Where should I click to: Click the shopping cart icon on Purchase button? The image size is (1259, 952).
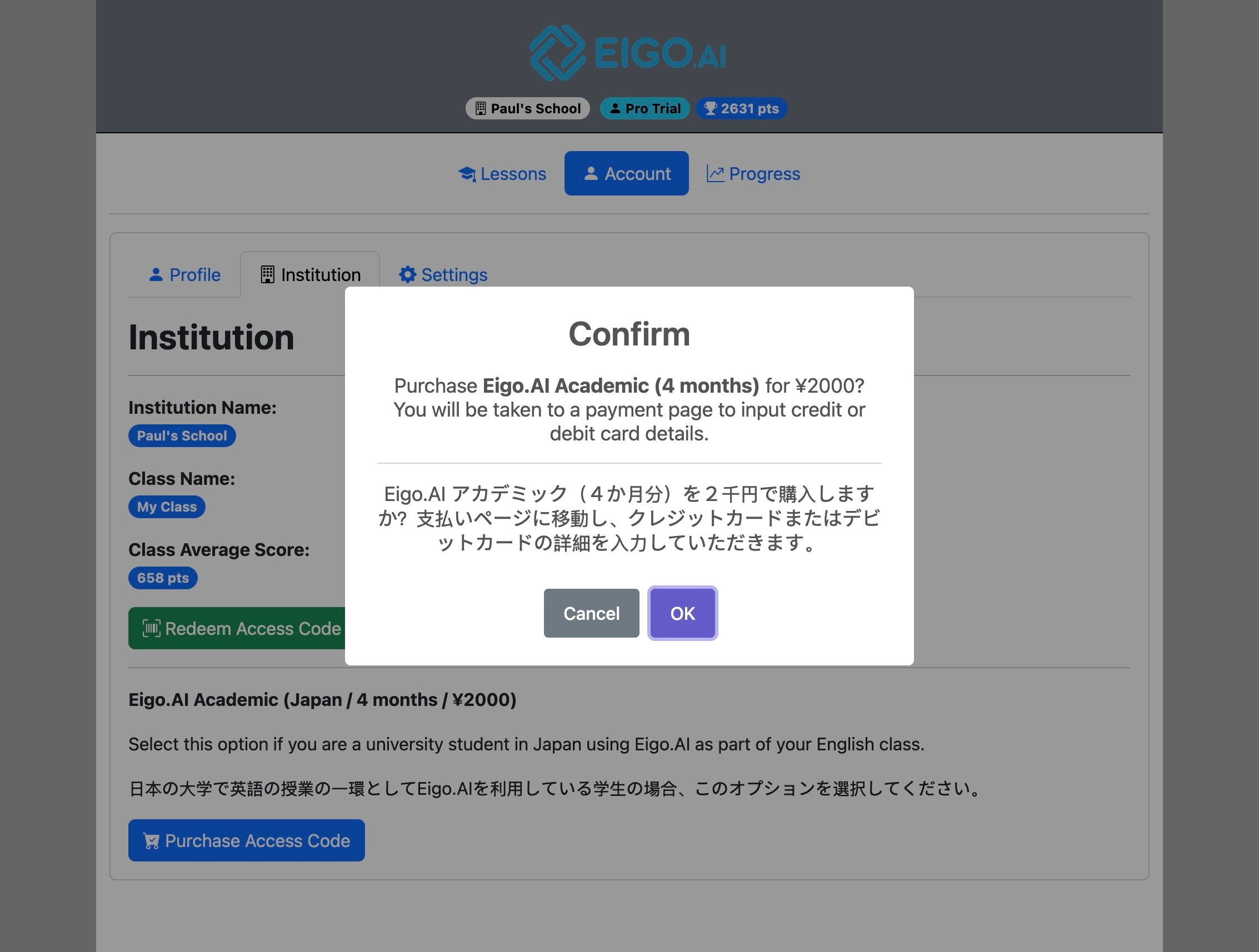151,841
